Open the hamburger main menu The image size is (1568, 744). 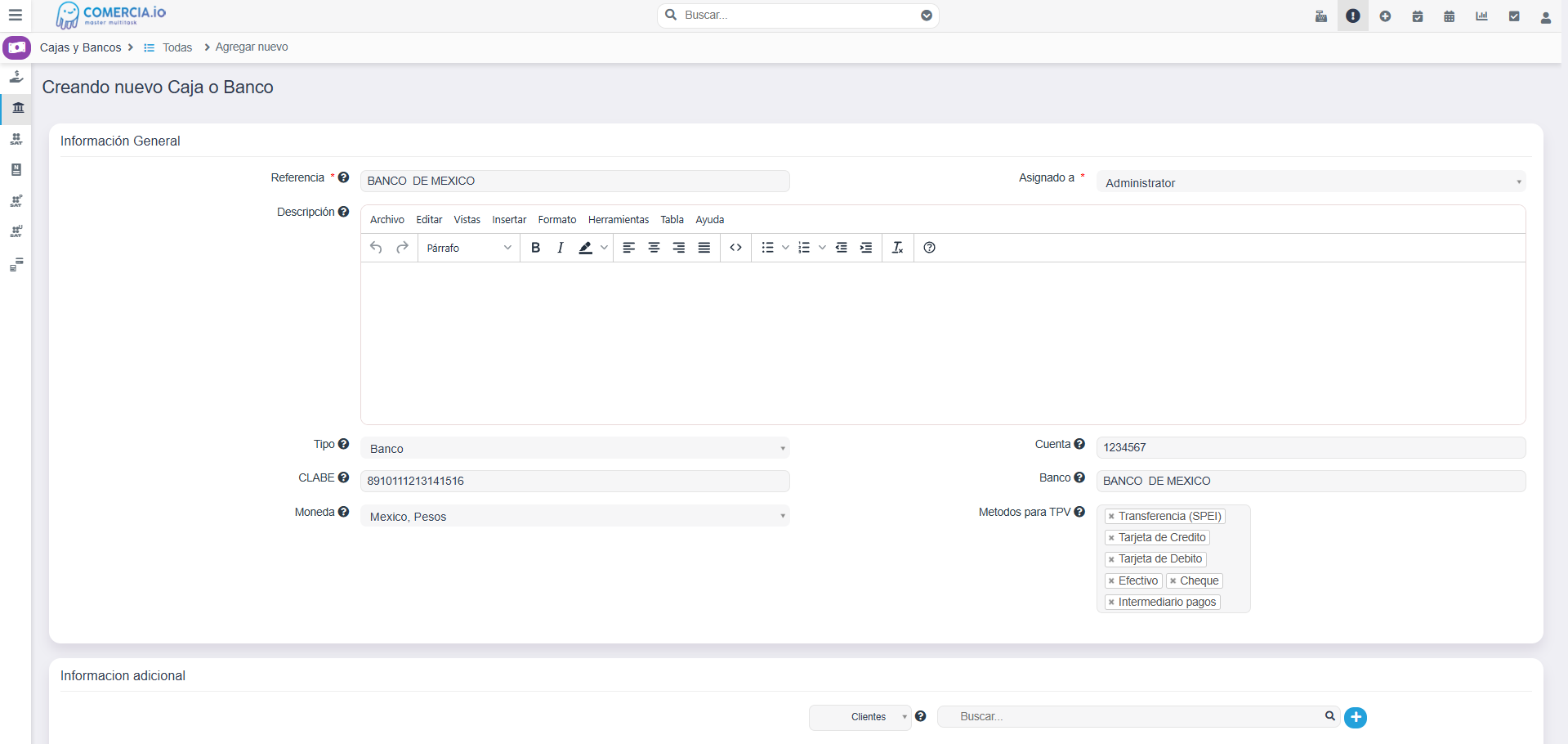tap(15, 16)
